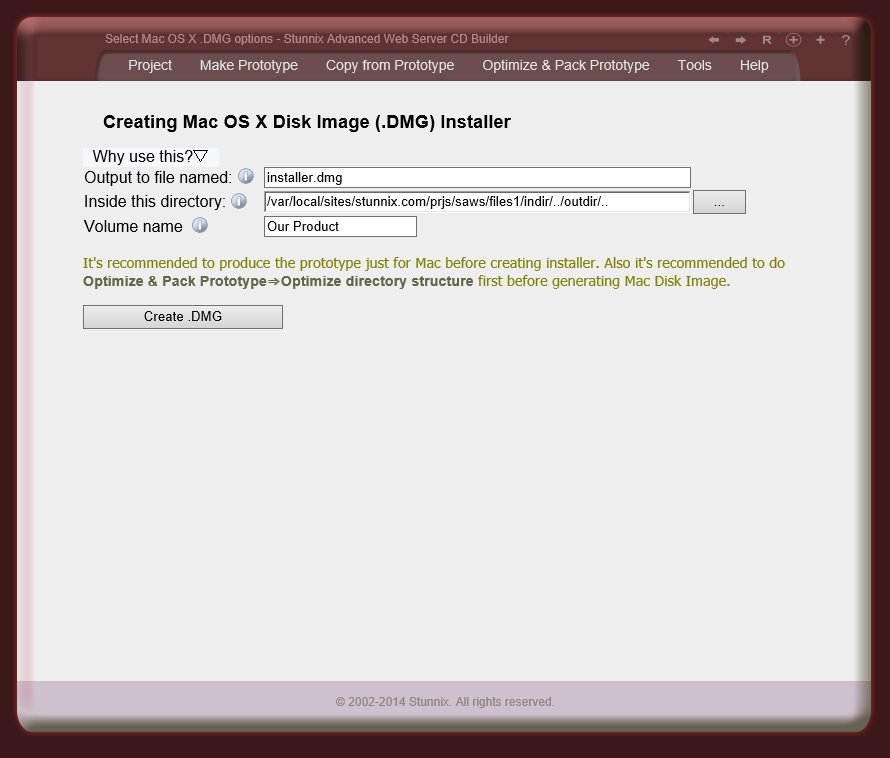Click the circled plus zoom icon
This screenshot has height=758, width=890.
point(793,40)
